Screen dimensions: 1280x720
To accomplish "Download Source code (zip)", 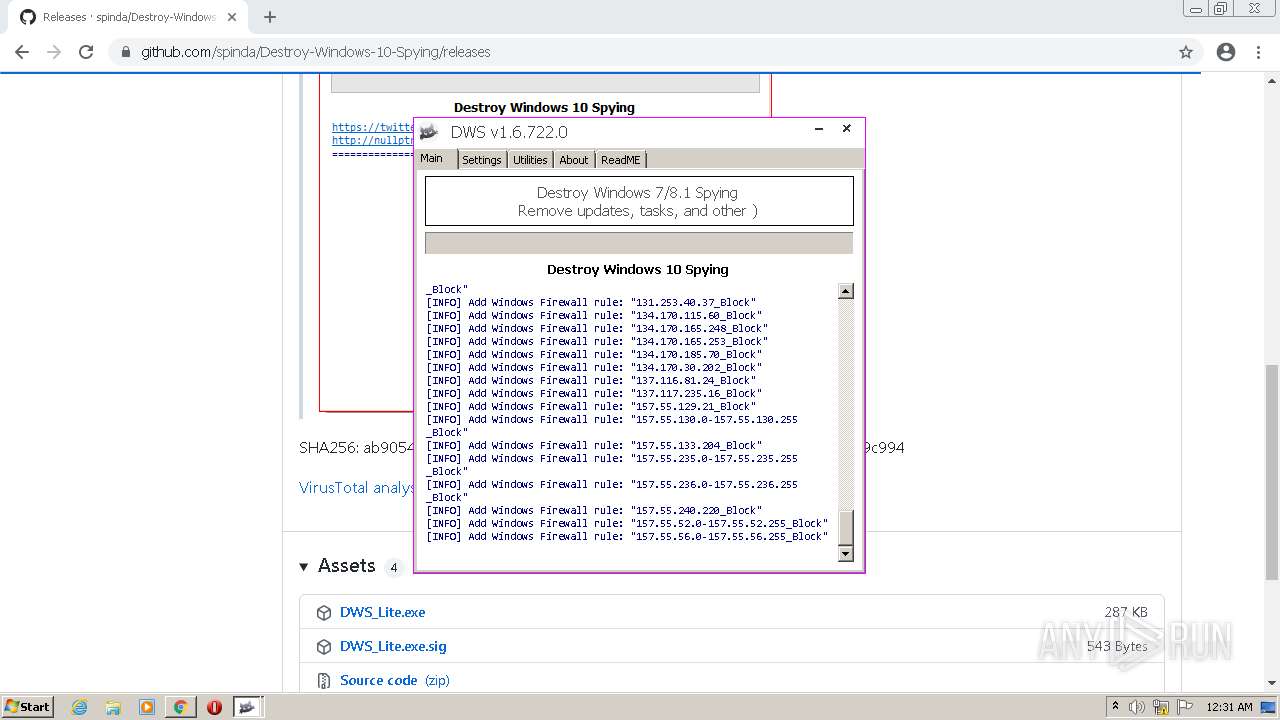I will point(395,680).
